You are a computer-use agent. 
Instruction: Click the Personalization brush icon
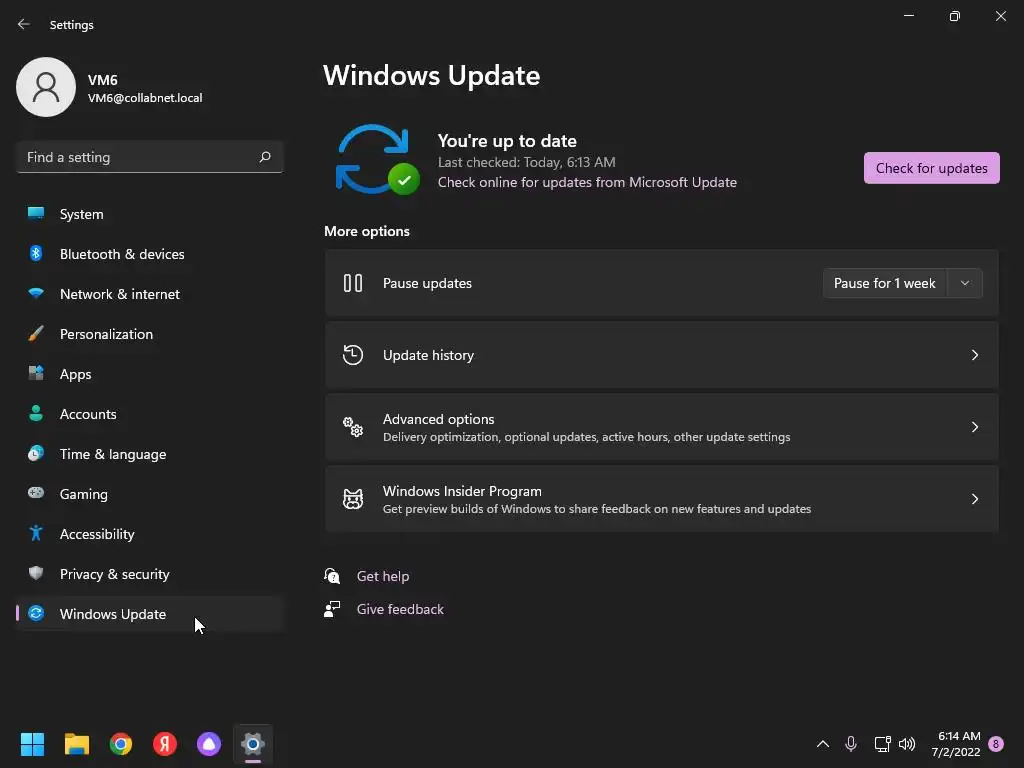[36, 333]
